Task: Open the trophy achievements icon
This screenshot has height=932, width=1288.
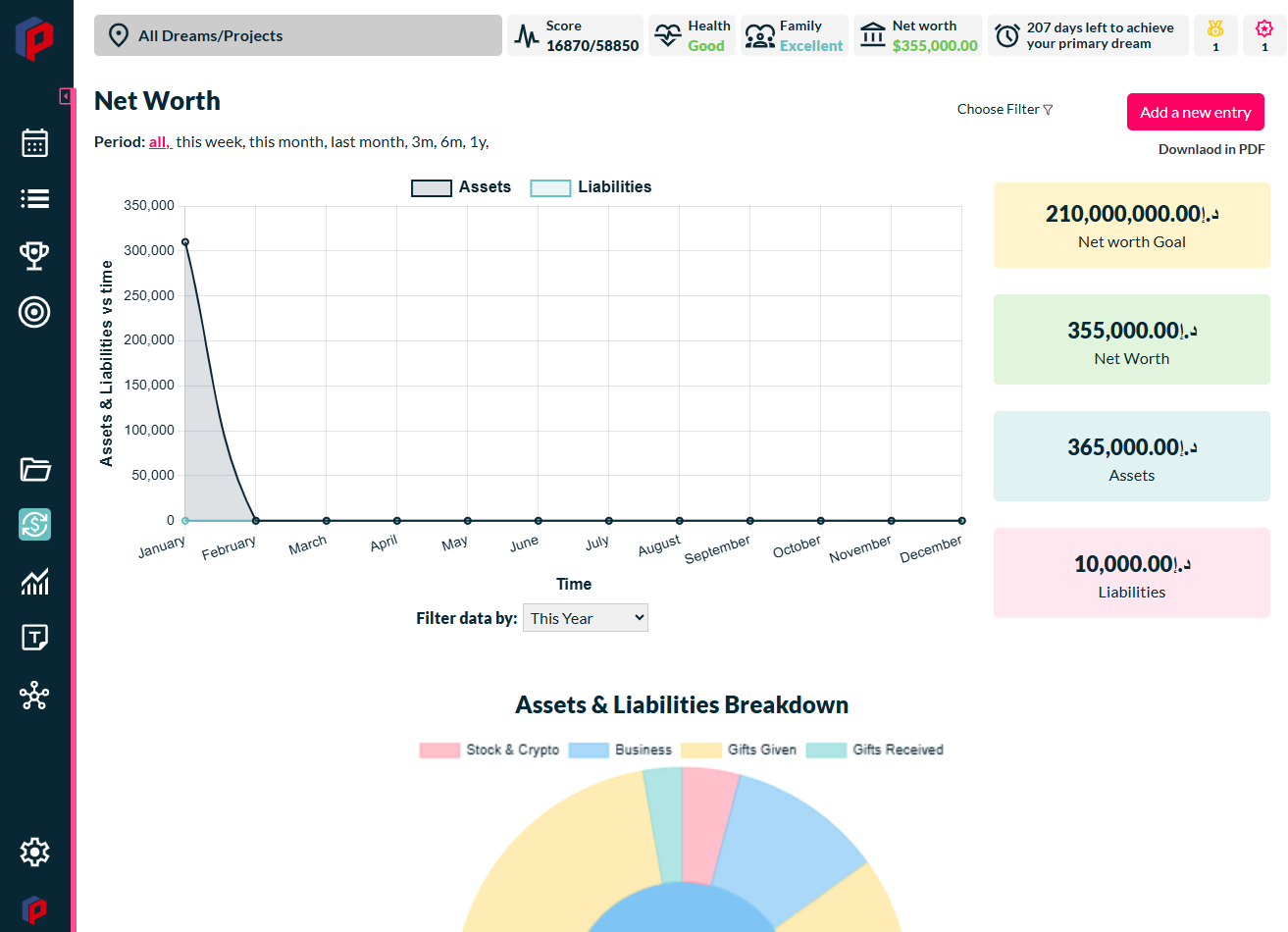Action: [x=34, y=255]
